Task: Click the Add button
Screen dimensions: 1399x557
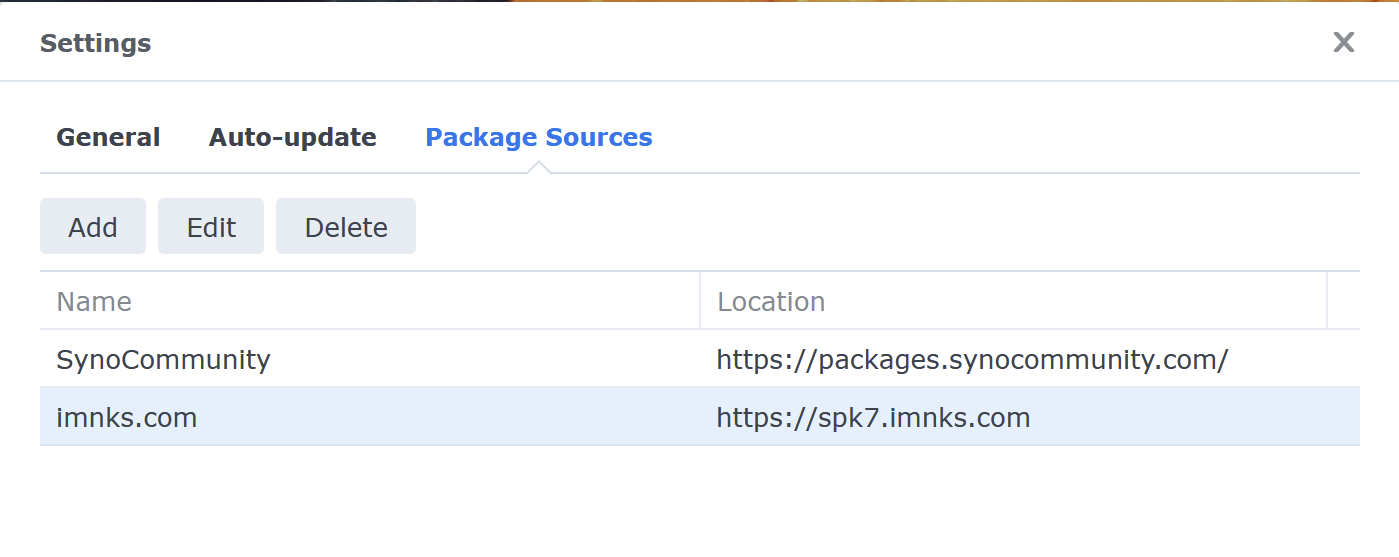Action: point(93,227)
